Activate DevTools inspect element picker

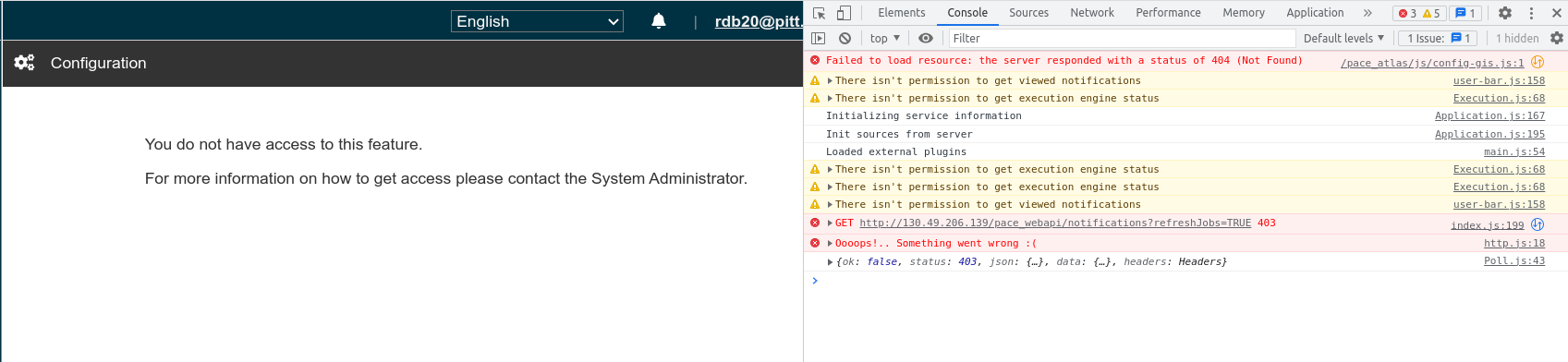pyautogui.click(x=819, y=13)
